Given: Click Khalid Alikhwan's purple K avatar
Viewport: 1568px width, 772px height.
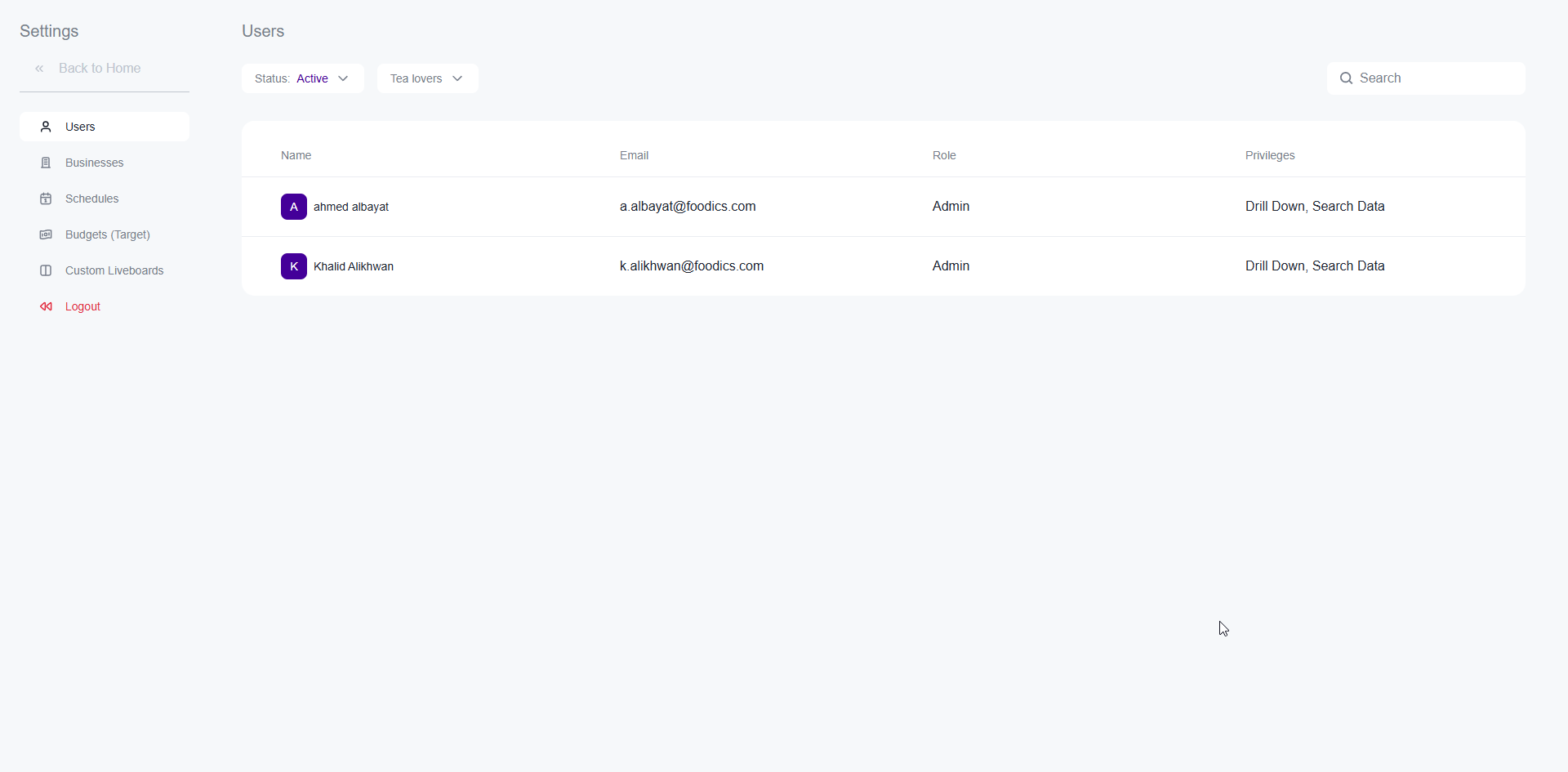Looking at the screenshot, I should (x=294, y=266).
